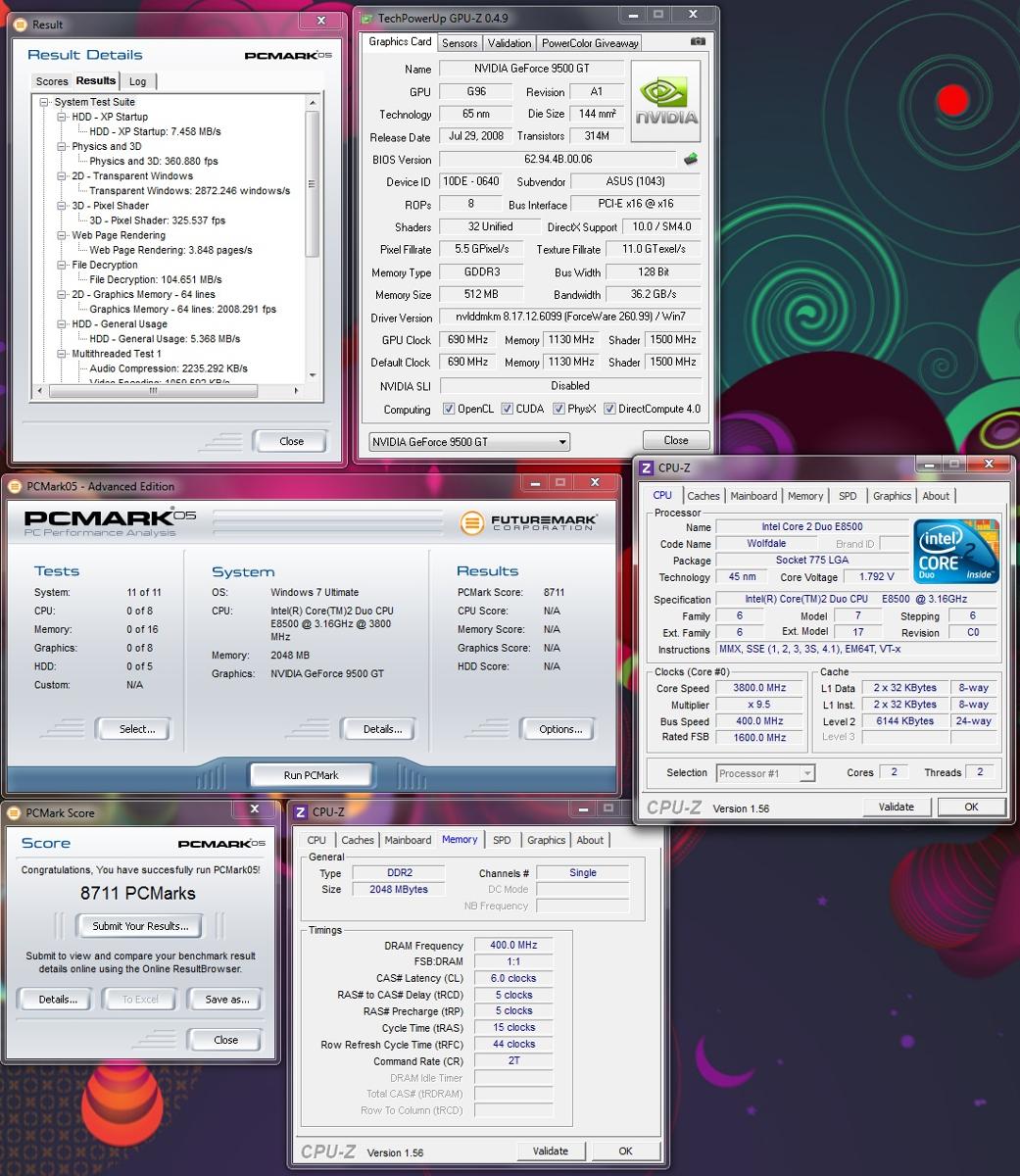Click the Result tree scroll down arrow
The image size is (1020, 1176).
(x=313, y=375)
